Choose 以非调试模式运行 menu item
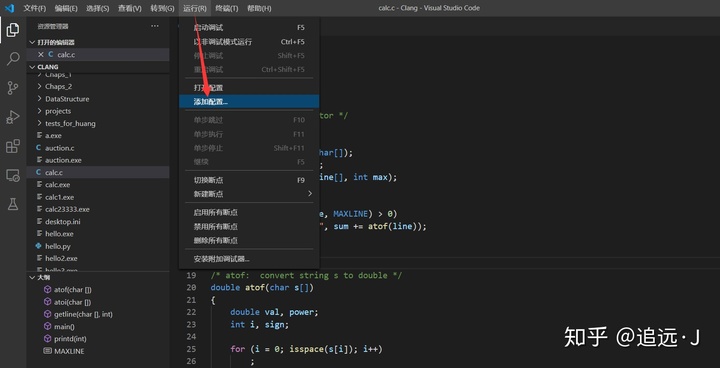The image size is (720, 368). click(x=249, y=42)
